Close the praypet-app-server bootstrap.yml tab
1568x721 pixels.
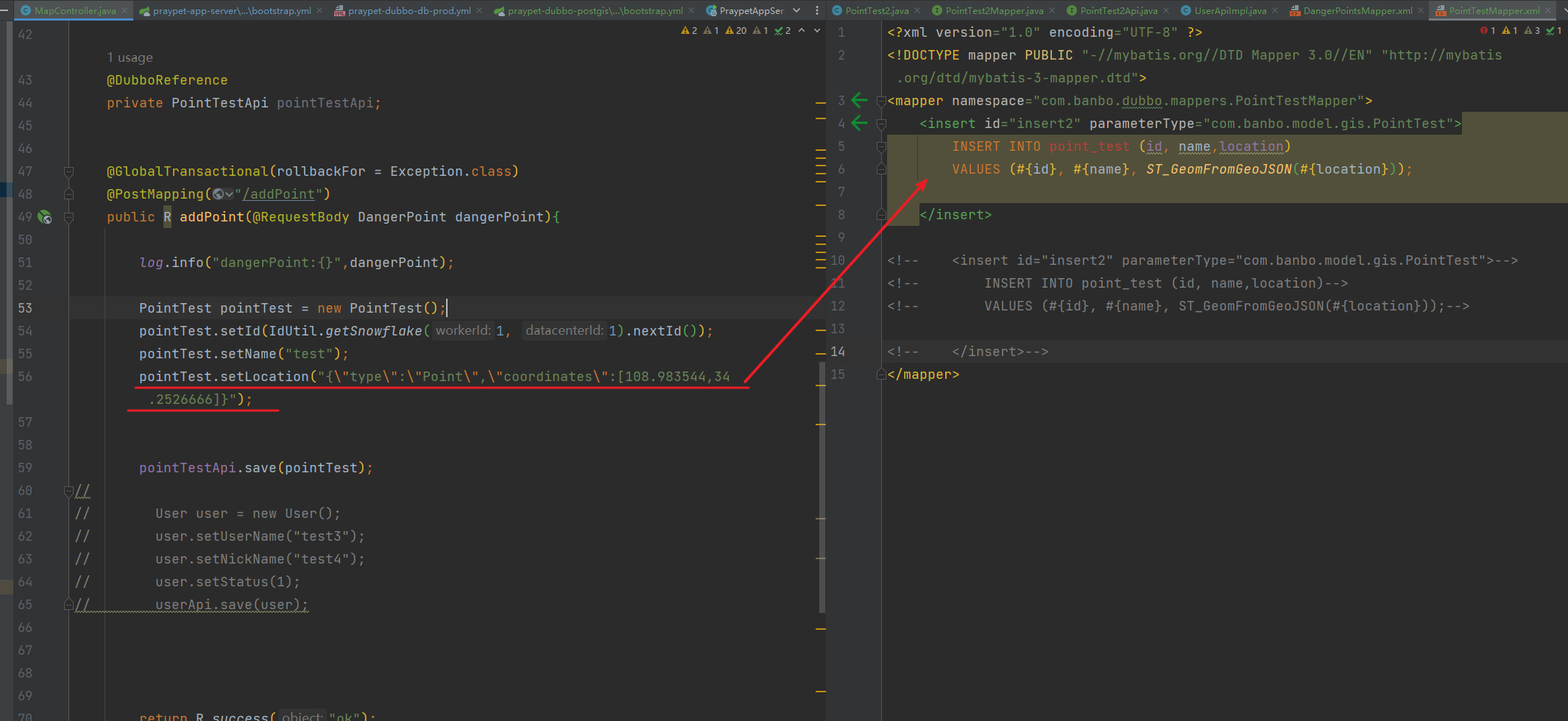pos(319,10)
